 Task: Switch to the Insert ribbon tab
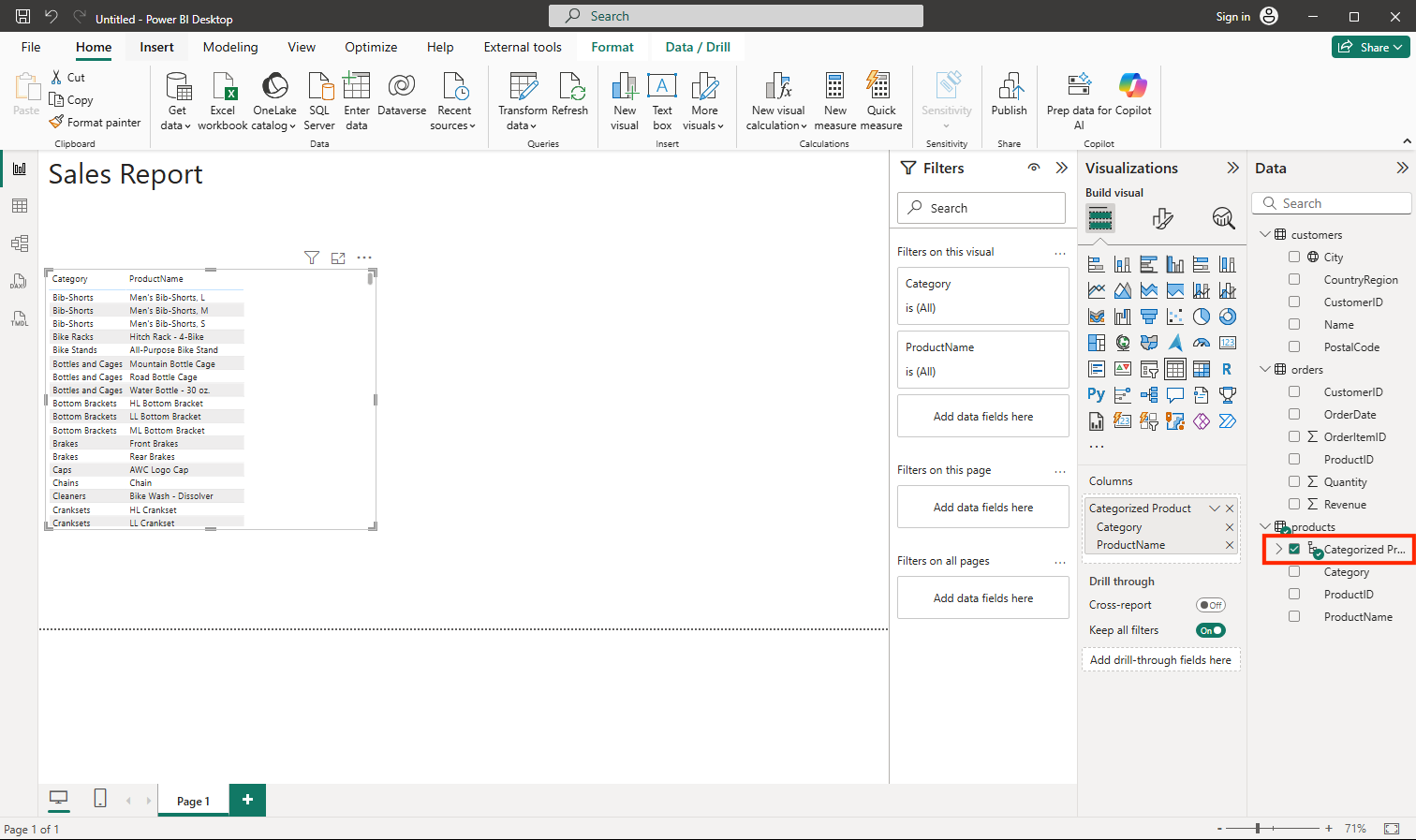(156, 47)
